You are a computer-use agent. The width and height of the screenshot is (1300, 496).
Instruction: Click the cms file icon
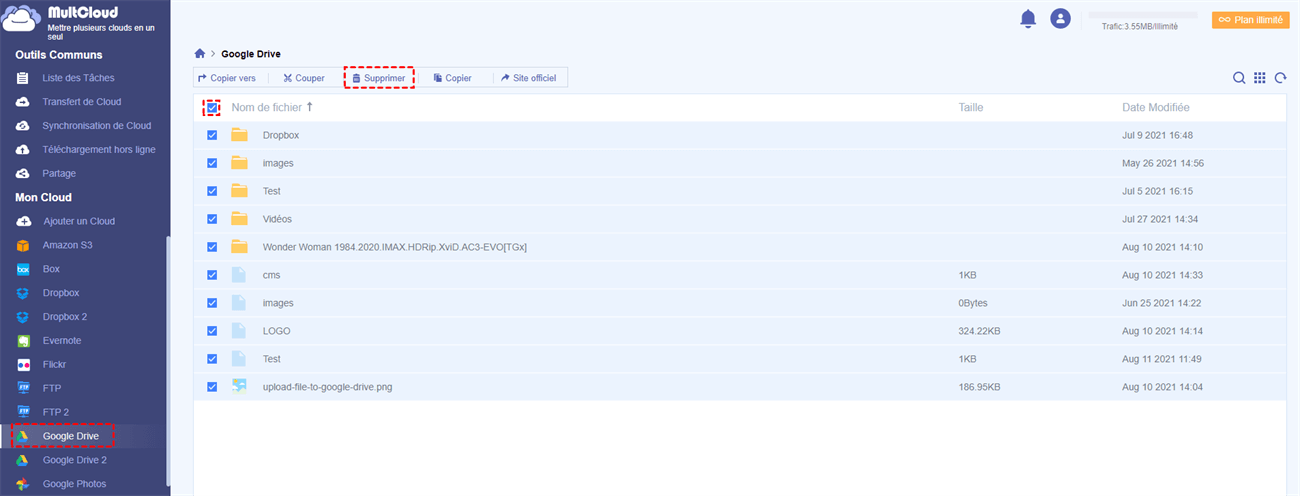click(x=239, y=274)
